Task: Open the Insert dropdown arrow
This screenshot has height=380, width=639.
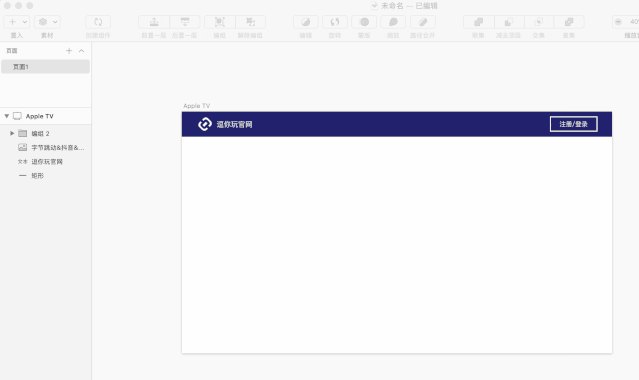Action: coord(25,22)
